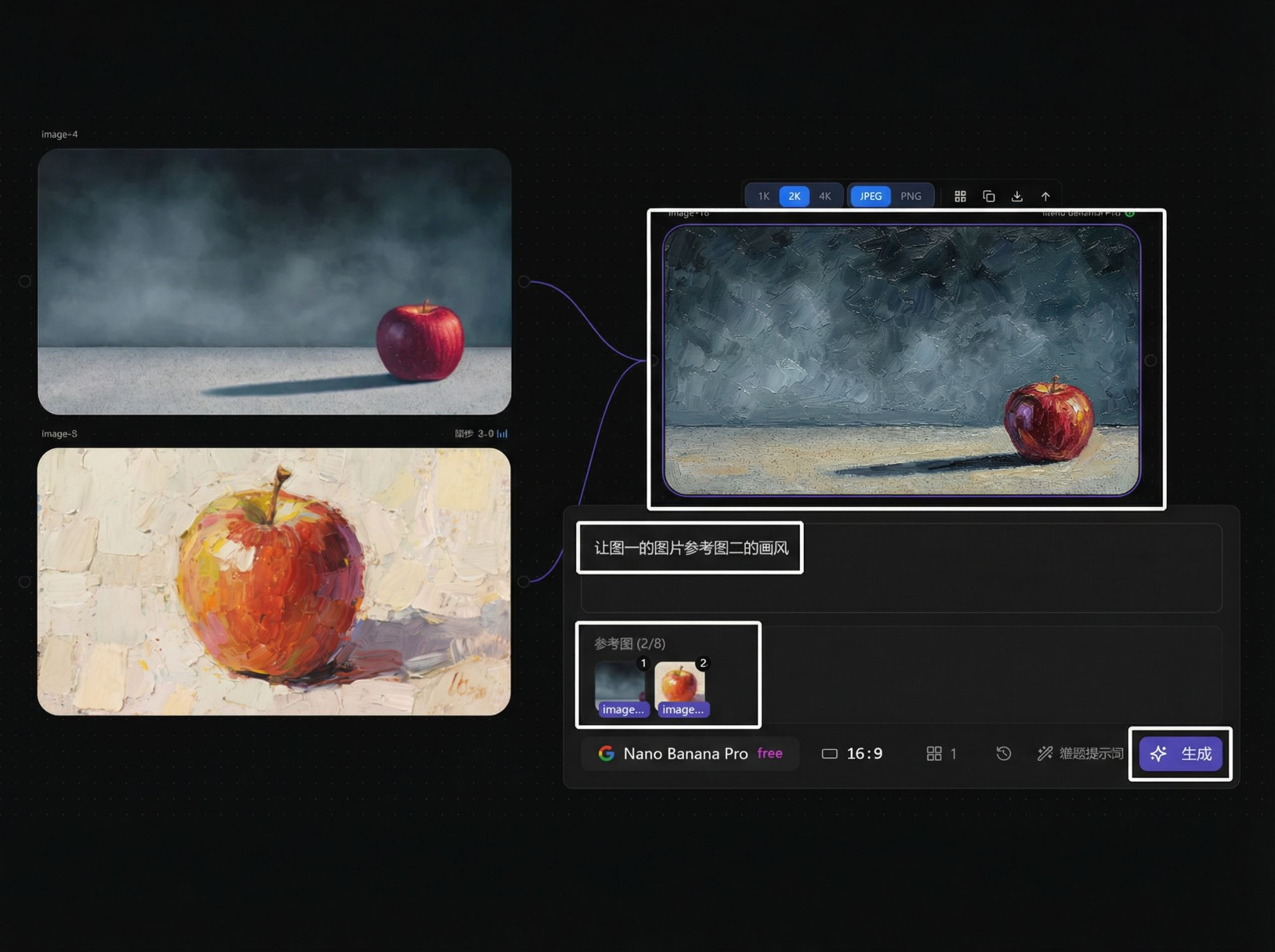
Task: Choose the JPEG format option
Action: point(870,196)
